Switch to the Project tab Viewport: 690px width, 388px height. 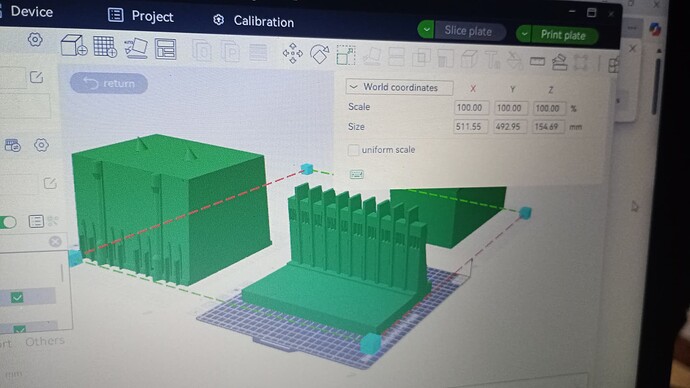pos(141,16)
